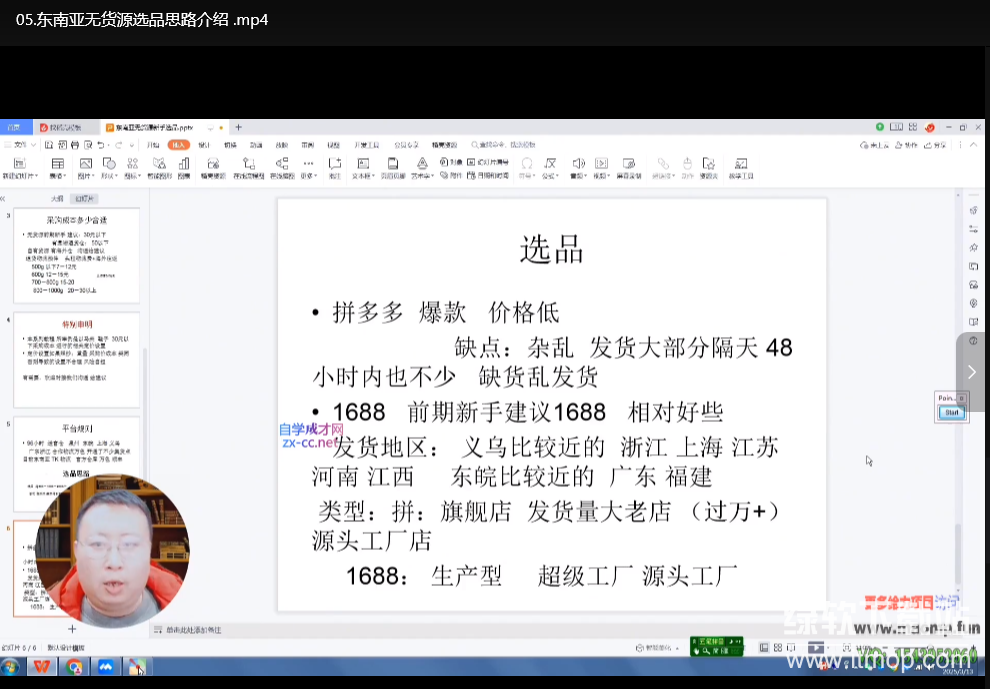Click the New Slide icon in the ribbon
This screenshot has width=990, height=689.
coord(17,164)
